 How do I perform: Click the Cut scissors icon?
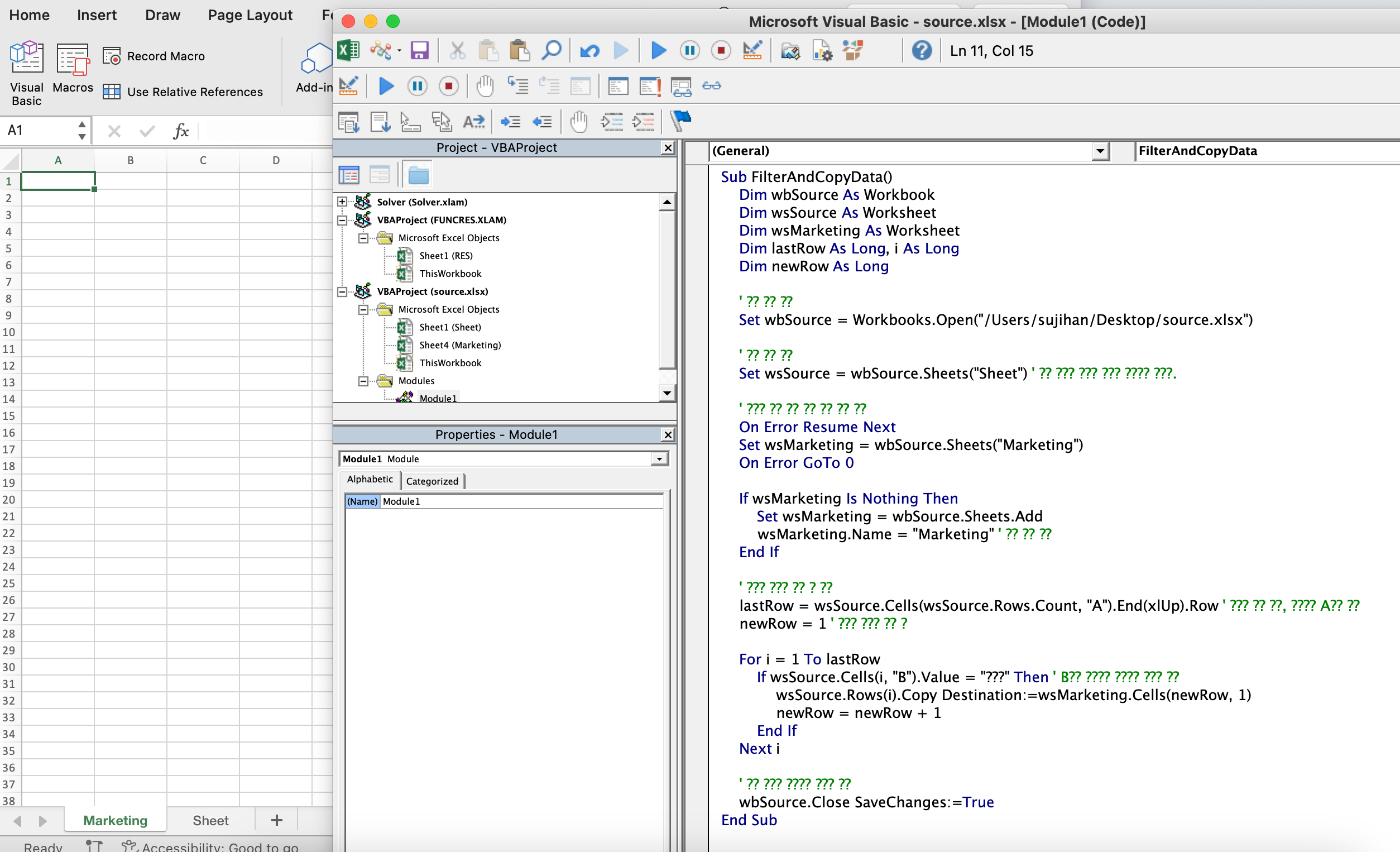click(x=457, y=51)
